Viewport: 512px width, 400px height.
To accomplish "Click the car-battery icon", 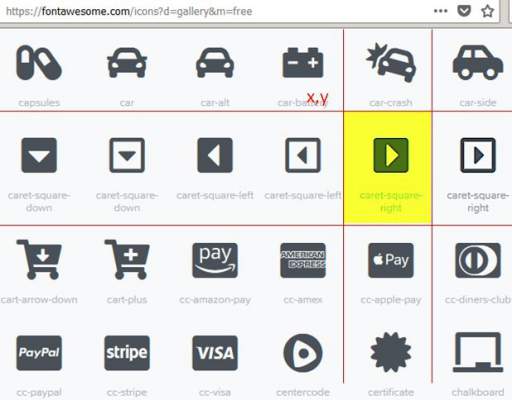I will [303, 63].
